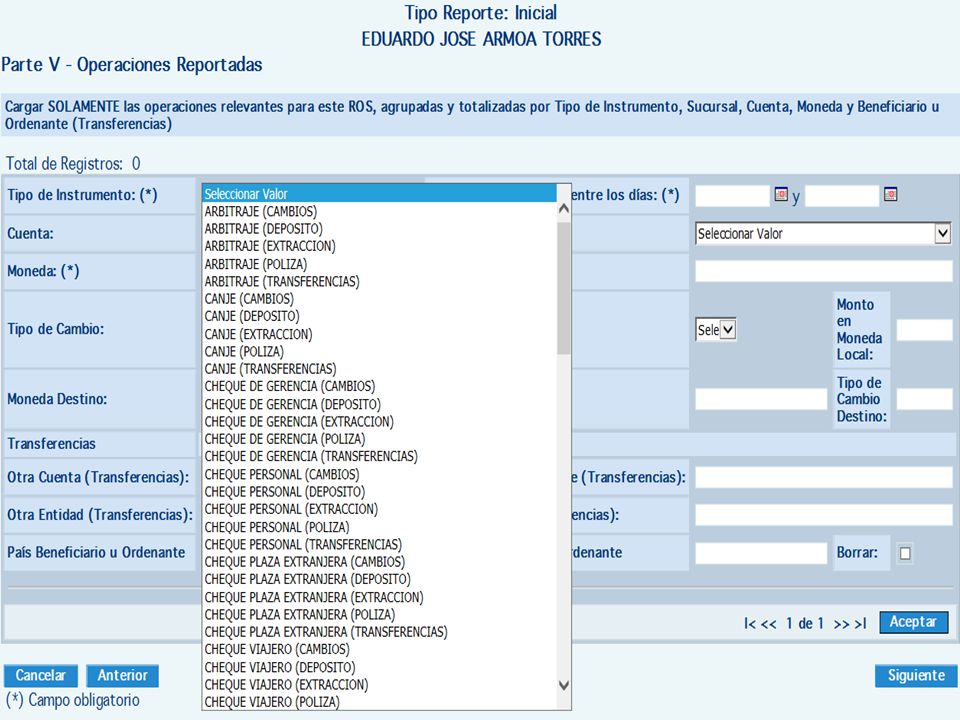960x720 pixels.
Task: Click the Monto en Moneda Local field
Action: pyautogui.click(x=924, y=330)
